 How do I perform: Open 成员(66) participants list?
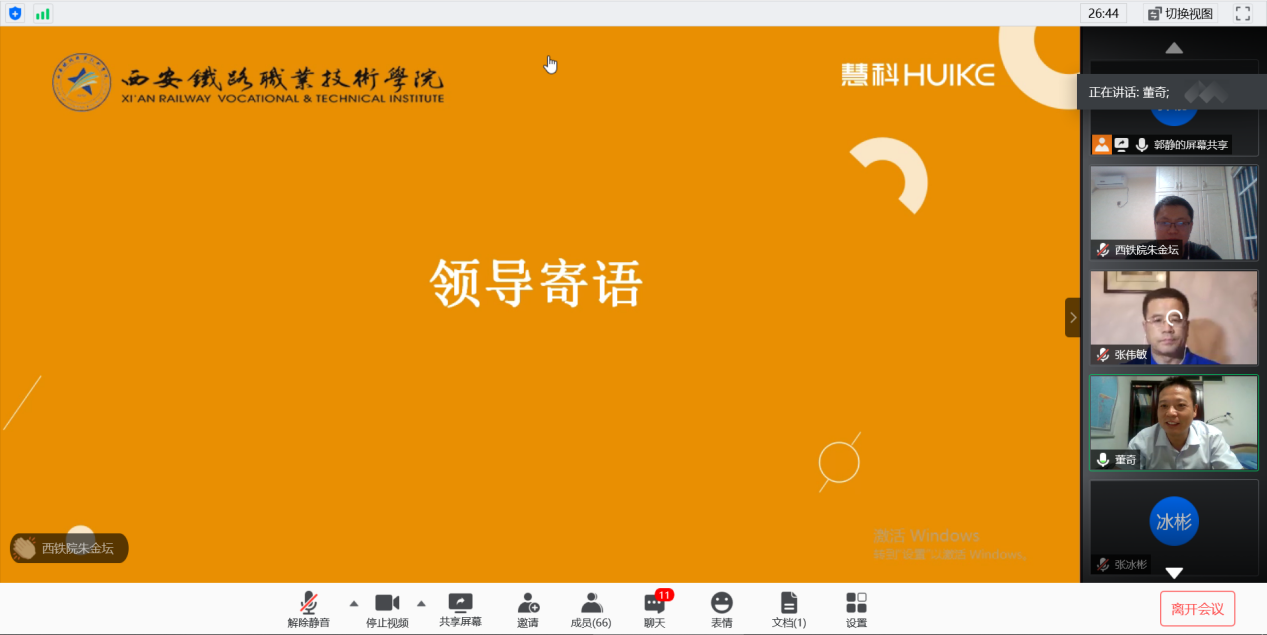coord(591,608)
